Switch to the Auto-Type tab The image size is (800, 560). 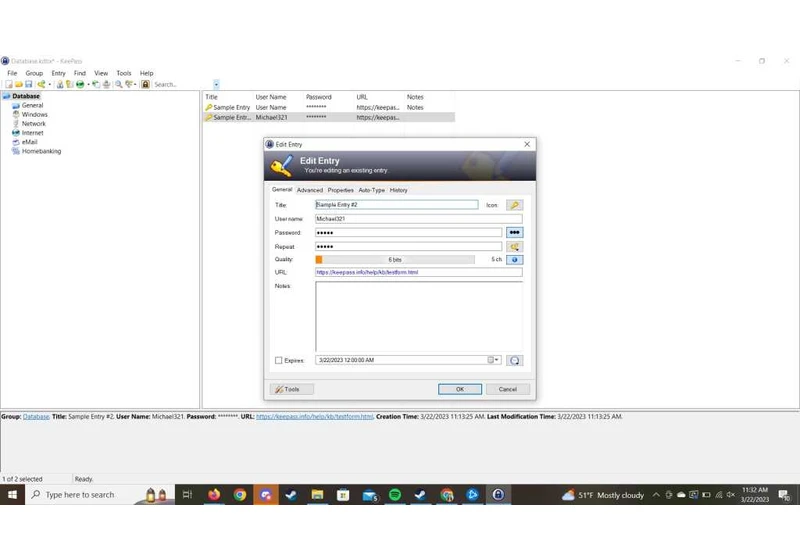(371, 190)
